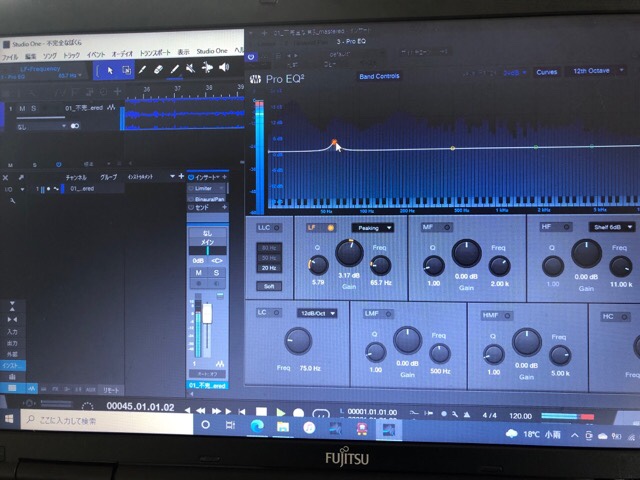Open the ファイル menu
This screenshot has width=640, height=480.
(x=10, y=57)
